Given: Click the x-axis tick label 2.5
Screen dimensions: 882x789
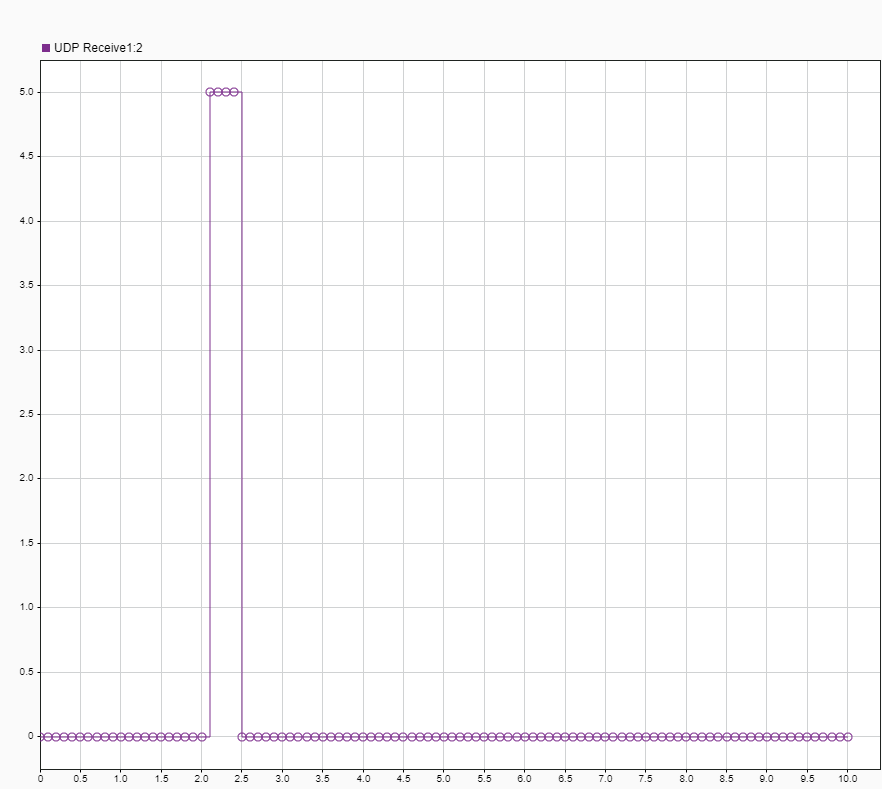Looking at the screenshot, I should pyautogui.click(x=242, y=779).
